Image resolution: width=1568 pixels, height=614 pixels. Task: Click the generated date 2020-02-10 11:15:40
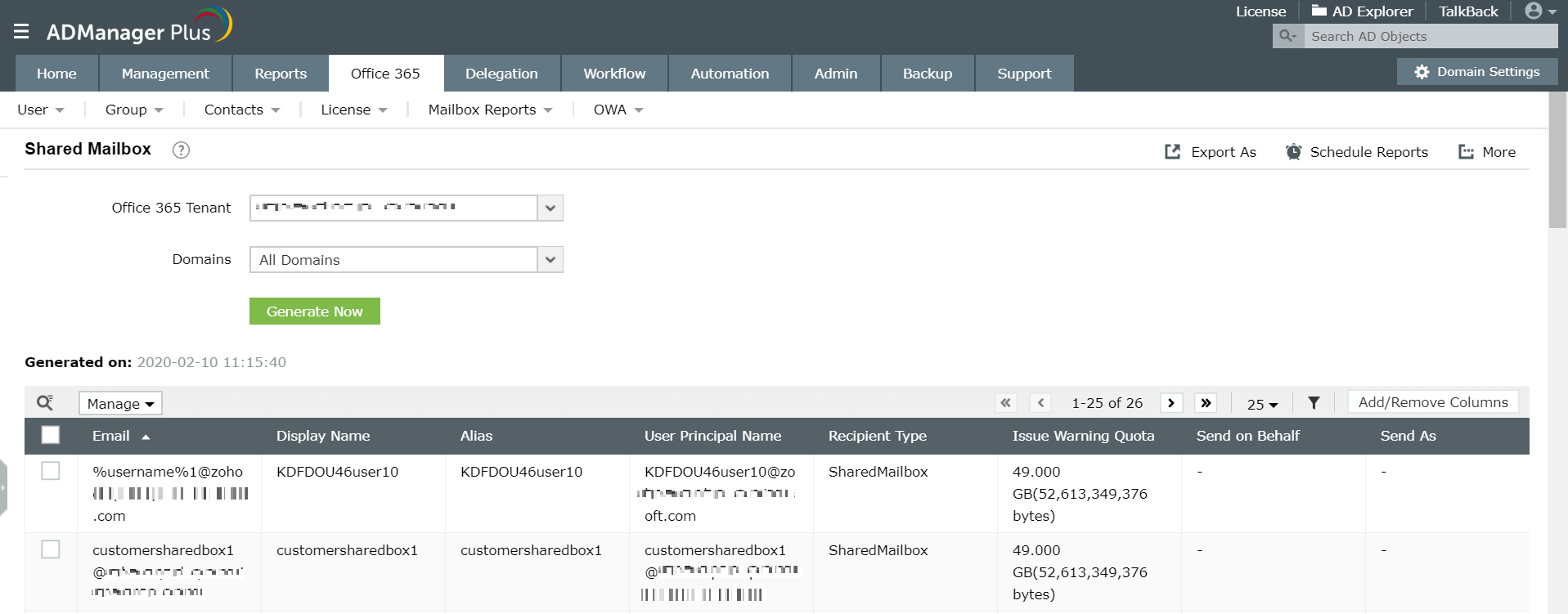[212, 362]
